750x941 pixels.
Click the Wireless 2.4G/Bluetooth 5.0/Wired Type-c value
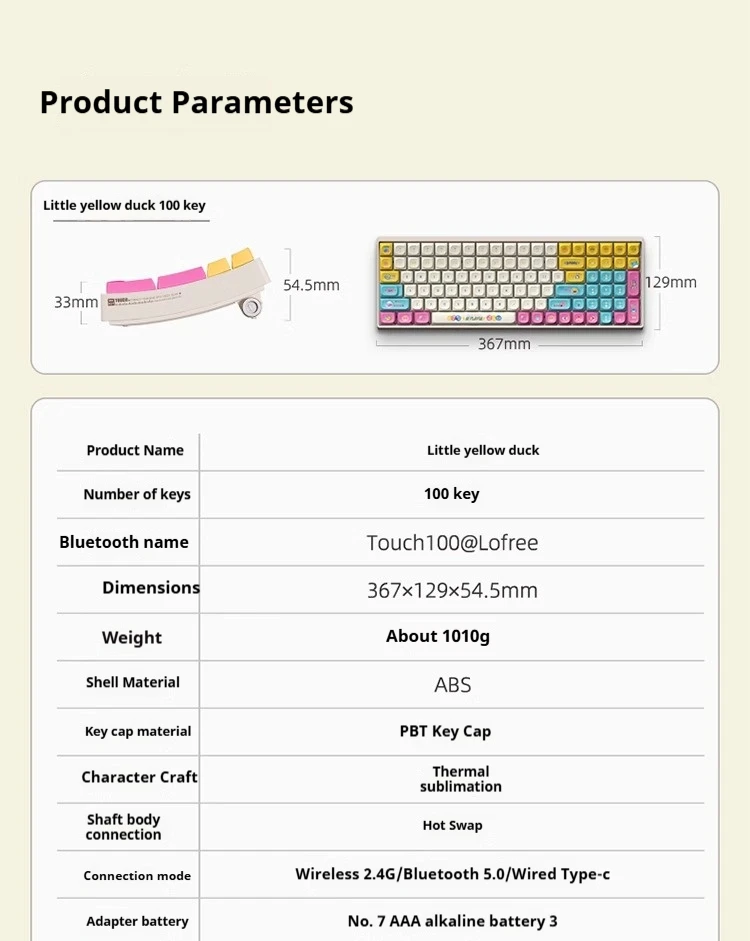click(452, 874)
